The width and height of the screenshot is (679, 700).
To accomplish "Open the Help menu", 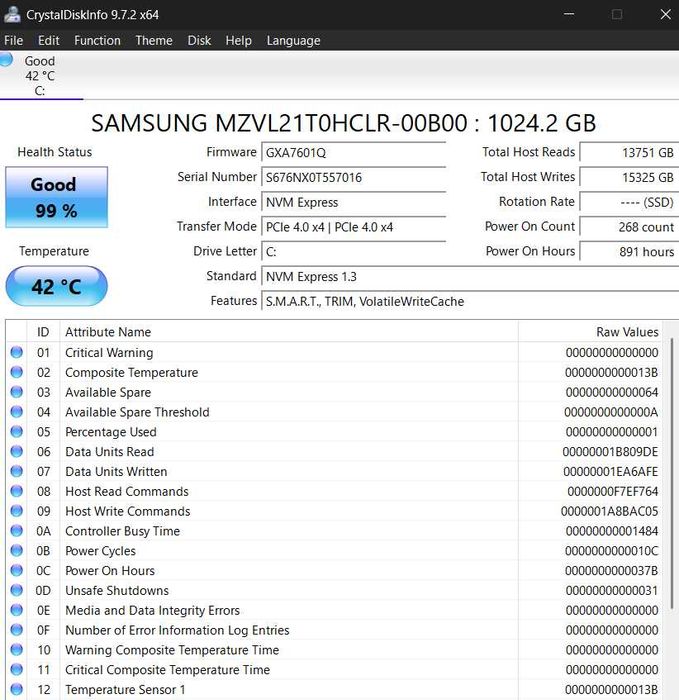I will [x=238, y=41].
